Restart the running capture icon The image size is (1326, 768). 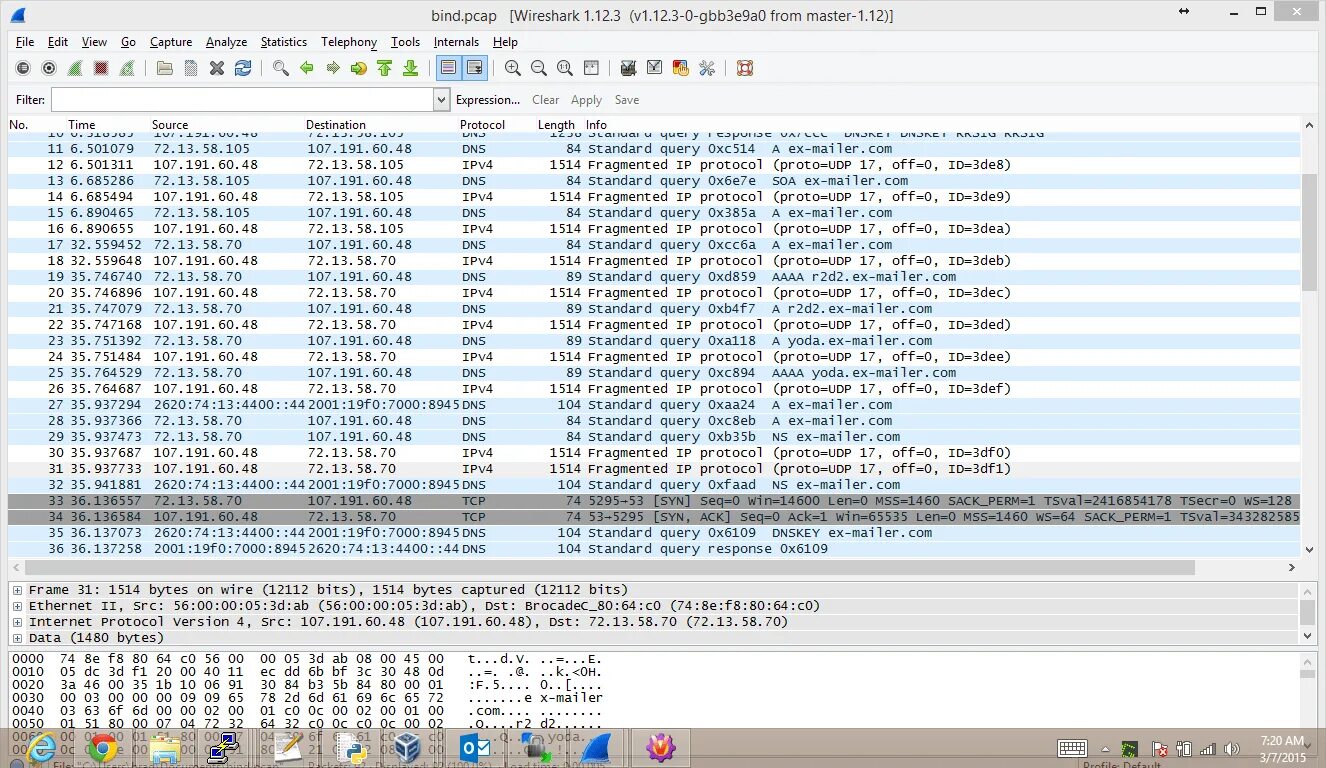click(x=127, y=68)
